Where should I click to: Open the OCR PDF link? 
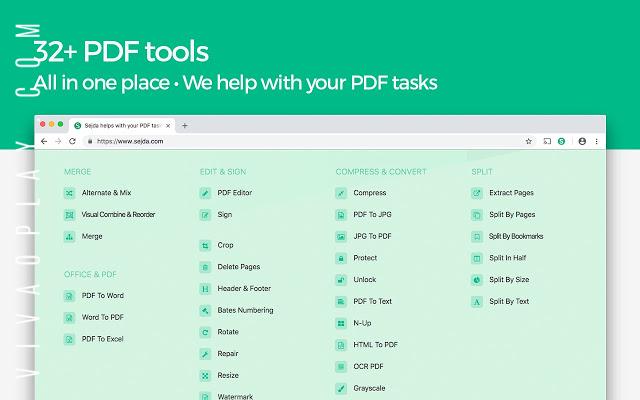(369, 366)
